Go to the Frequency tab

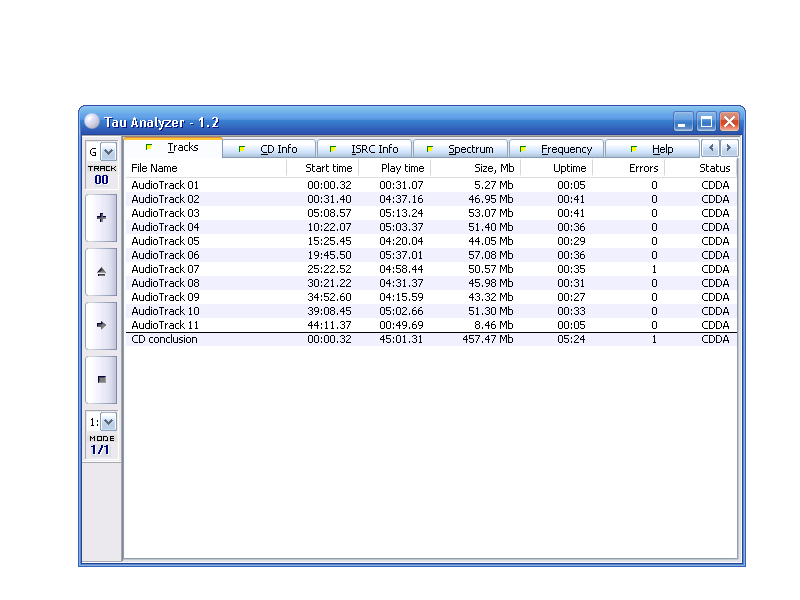click(557, 149)
